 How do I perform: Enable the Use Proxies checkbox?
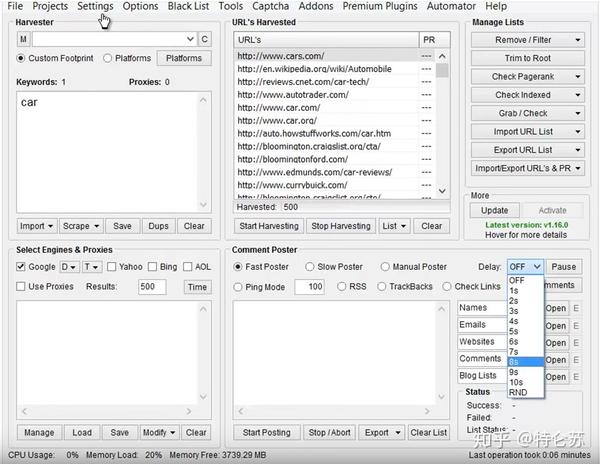click(x=21, y=287)
